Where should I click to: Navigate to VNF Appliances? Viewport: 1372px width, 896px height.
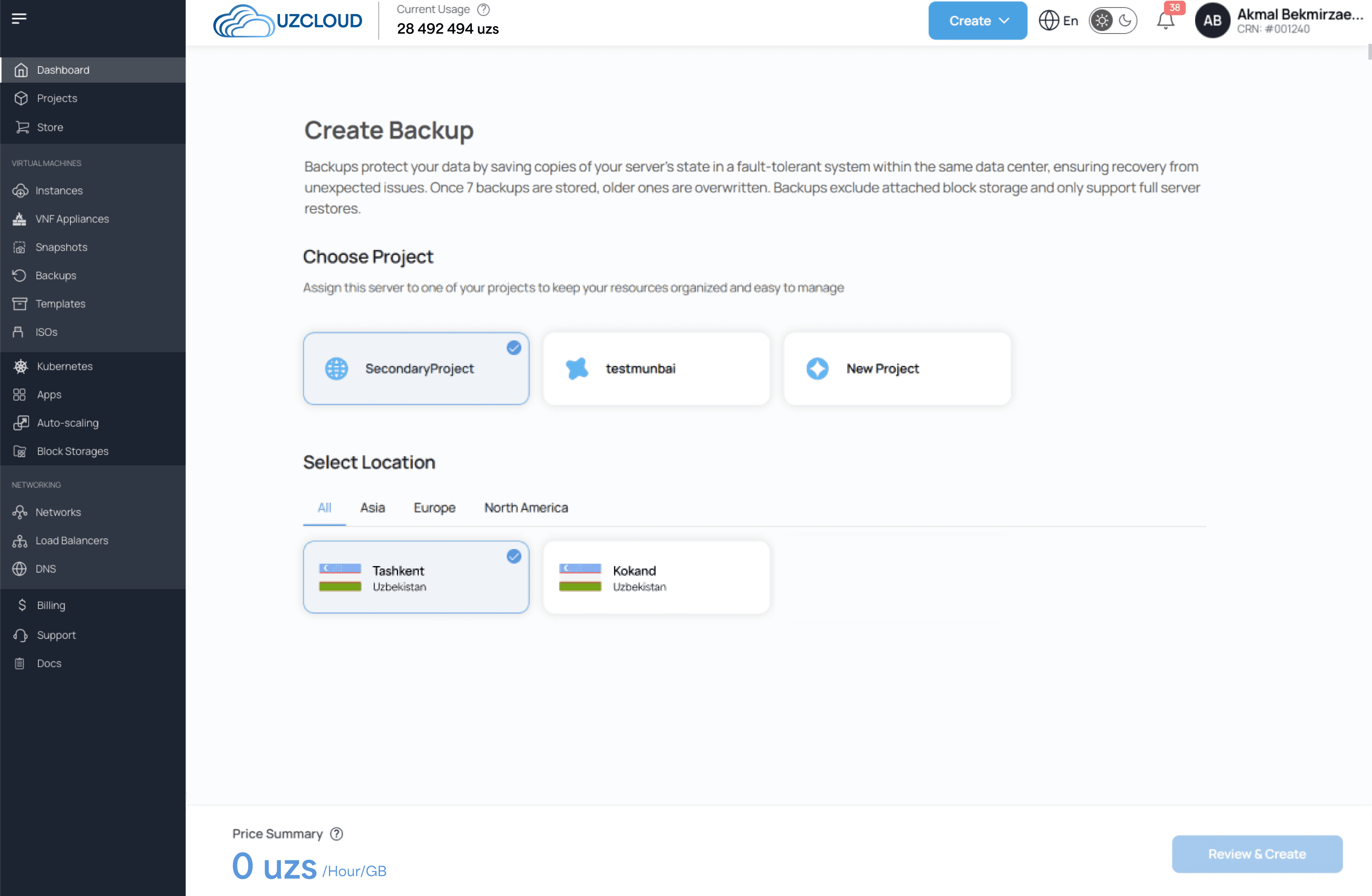(x=72, y=218)
